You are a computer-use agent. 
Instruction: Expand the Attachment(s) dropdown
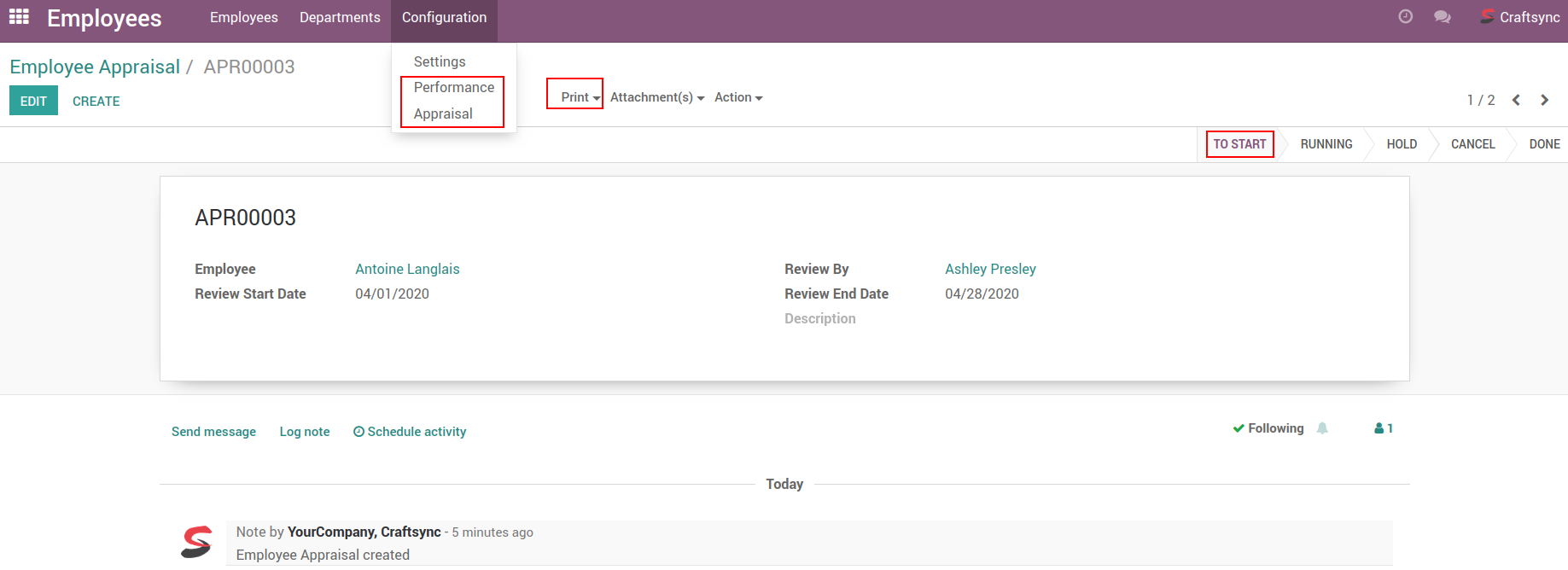656,97
